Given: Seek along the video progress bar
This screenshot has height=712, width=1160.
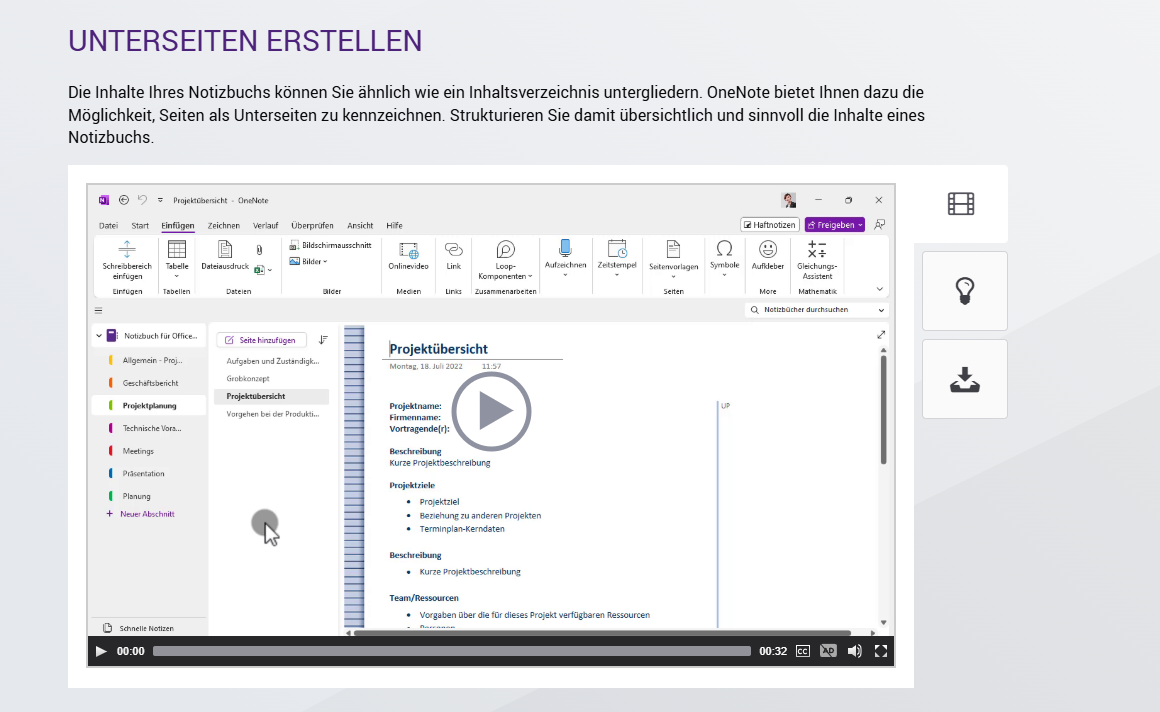Looking at the screenshot, I should (451, 651).
